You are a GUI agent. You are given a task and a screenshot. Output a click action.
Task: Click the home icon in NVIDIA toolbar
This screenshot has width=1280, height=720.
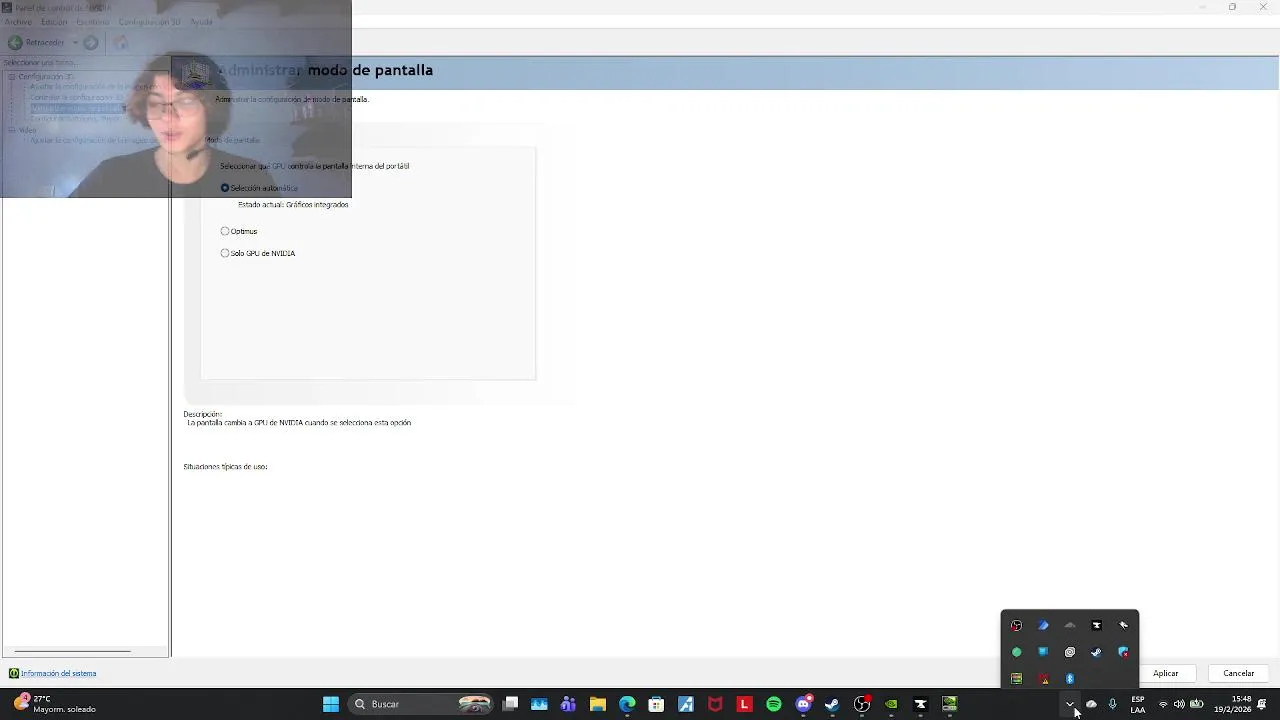coord(121,42)
